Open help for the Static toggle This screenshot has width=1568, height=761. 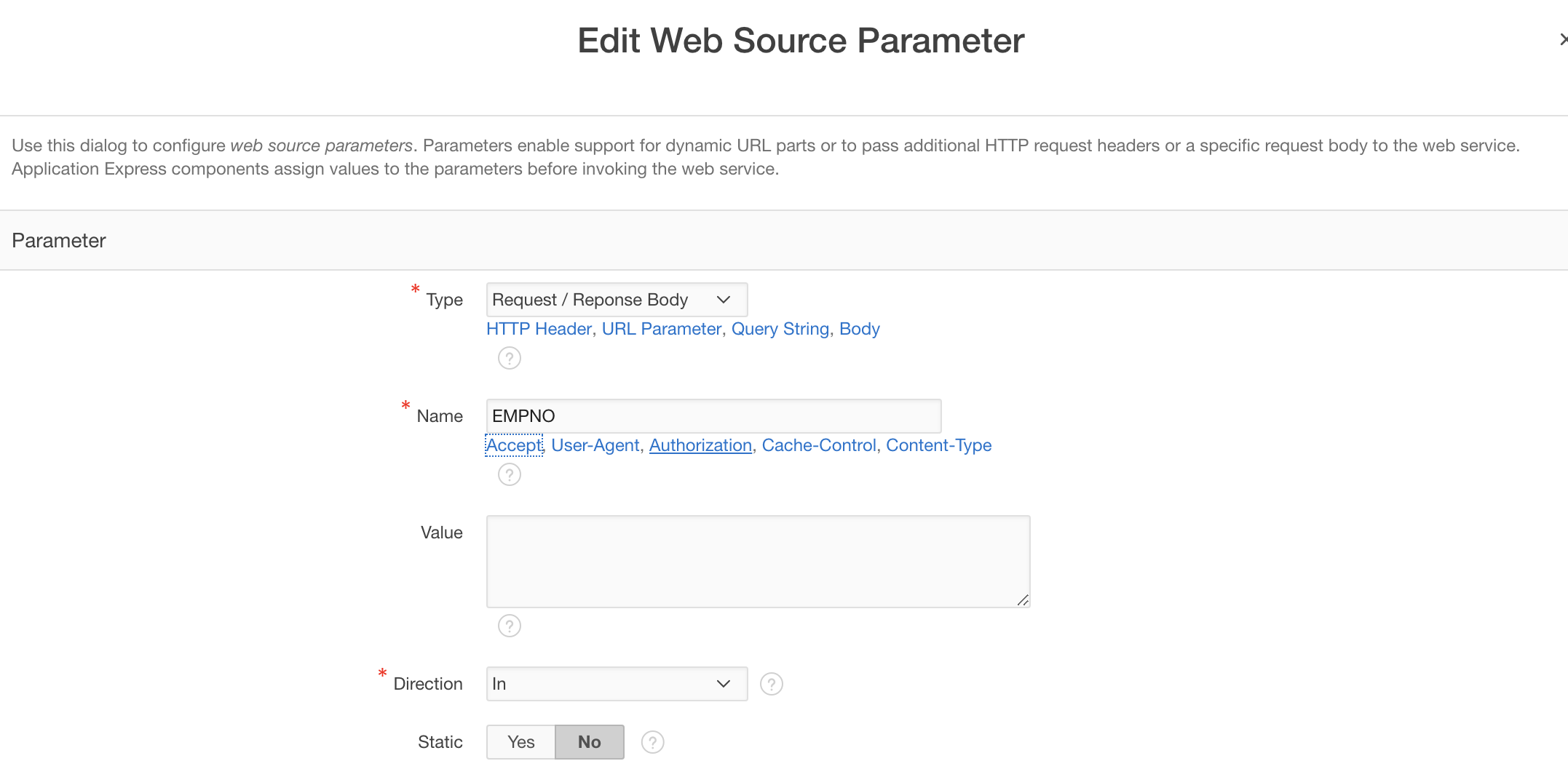tap(652, 742)
